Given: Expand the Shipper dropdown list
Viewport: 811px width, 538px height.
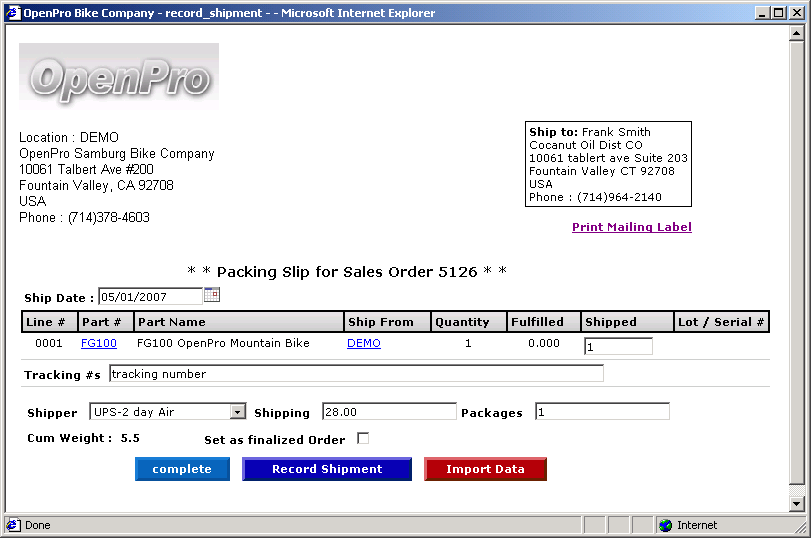Looking at the screenshot, I should tap(237, 411).
